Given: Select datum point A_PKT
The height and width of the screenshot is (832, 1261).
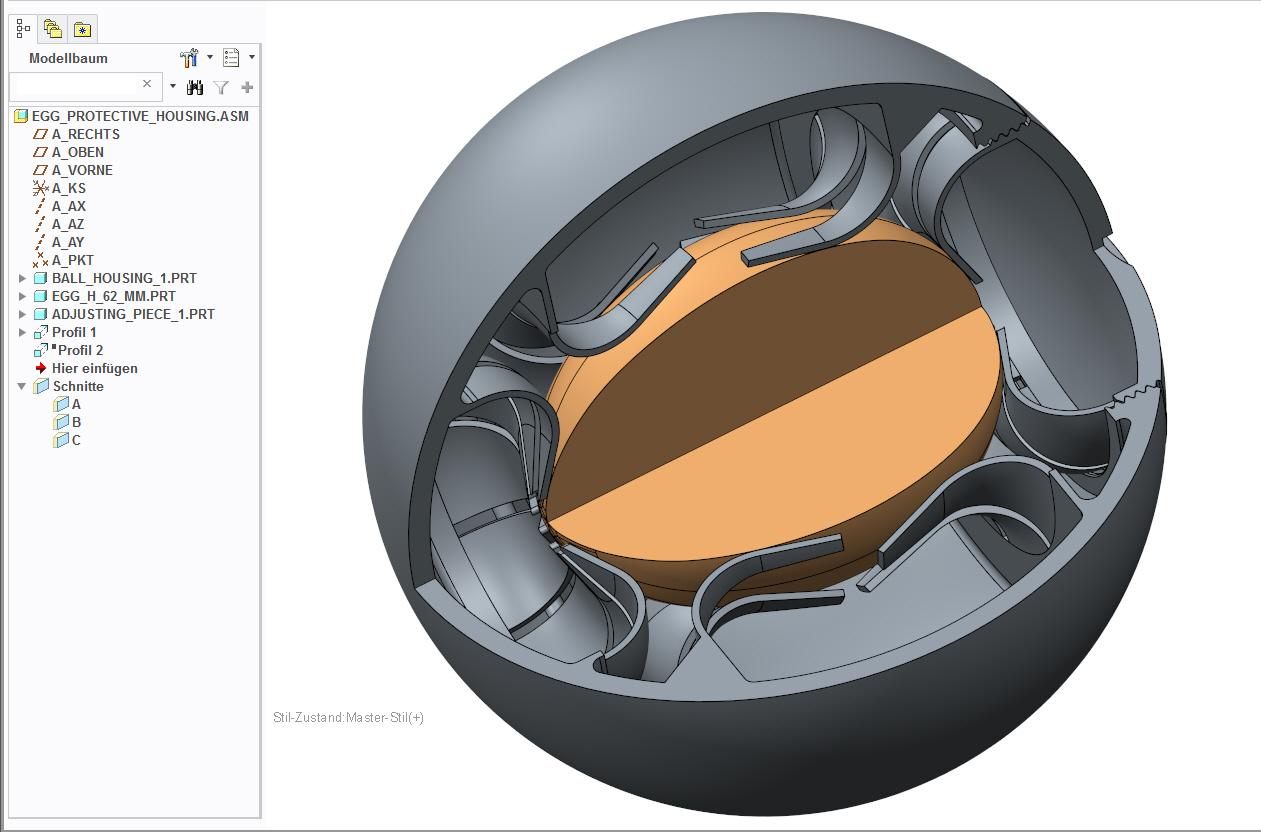Looking at the screenshot, I should click(73, 260).
